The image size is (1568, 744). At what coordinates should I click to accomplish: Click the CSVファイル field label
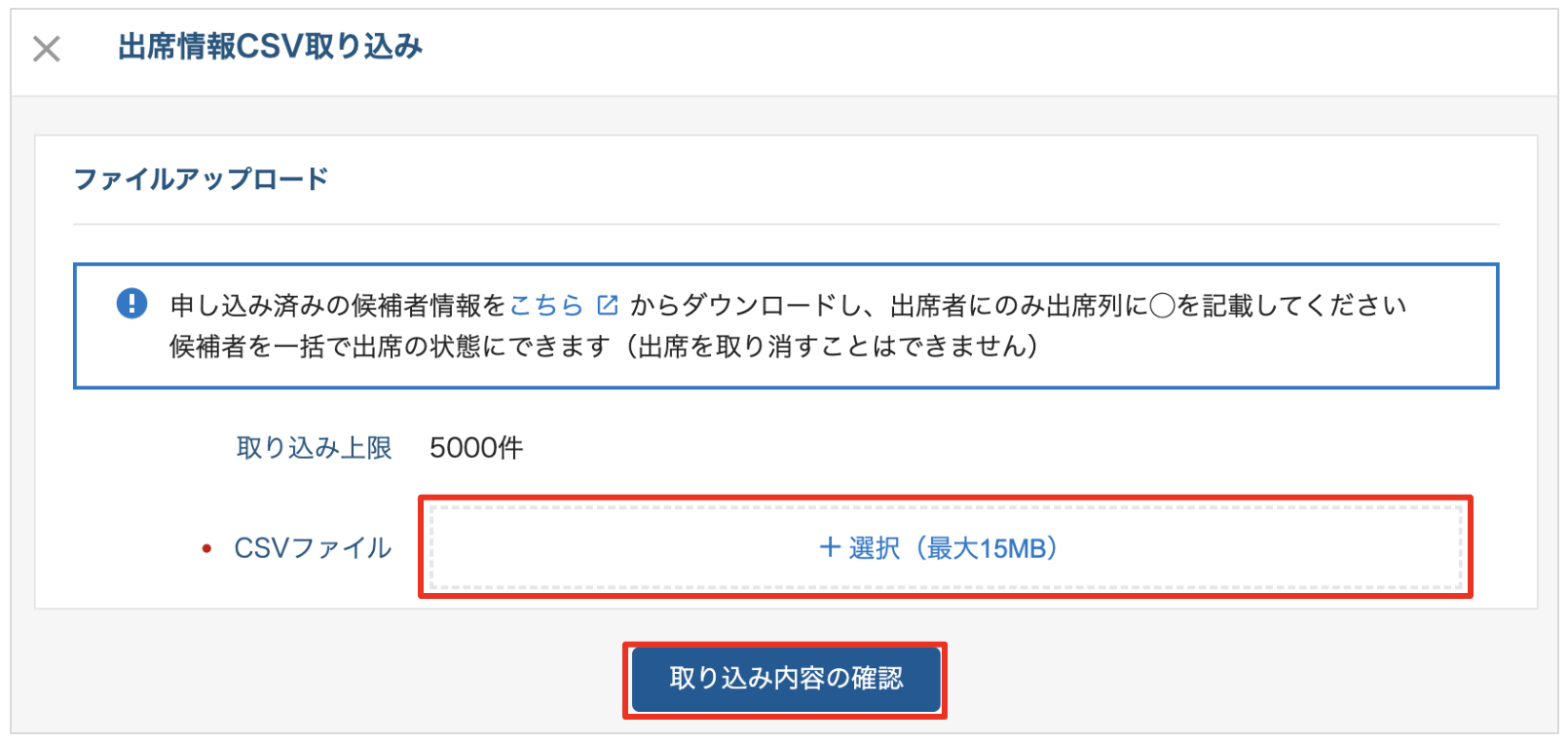coord(313,548)
